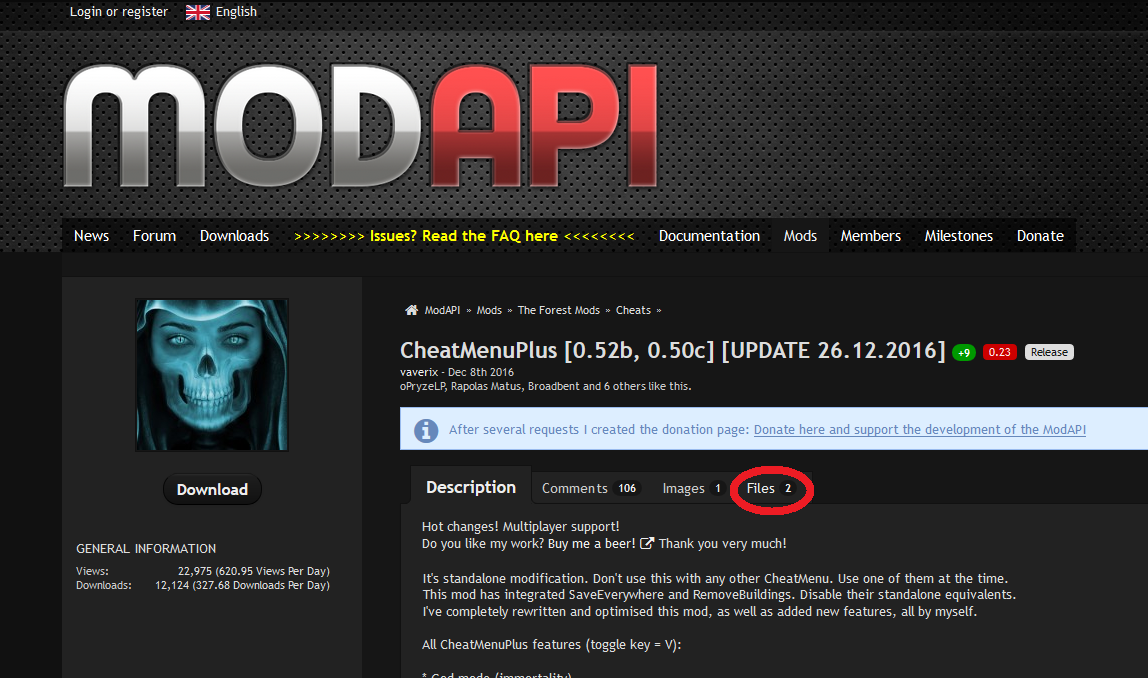Screen dimensions: 1148x678
Task: Open the skull mod thumbnail image
Action: coord(212,375)
